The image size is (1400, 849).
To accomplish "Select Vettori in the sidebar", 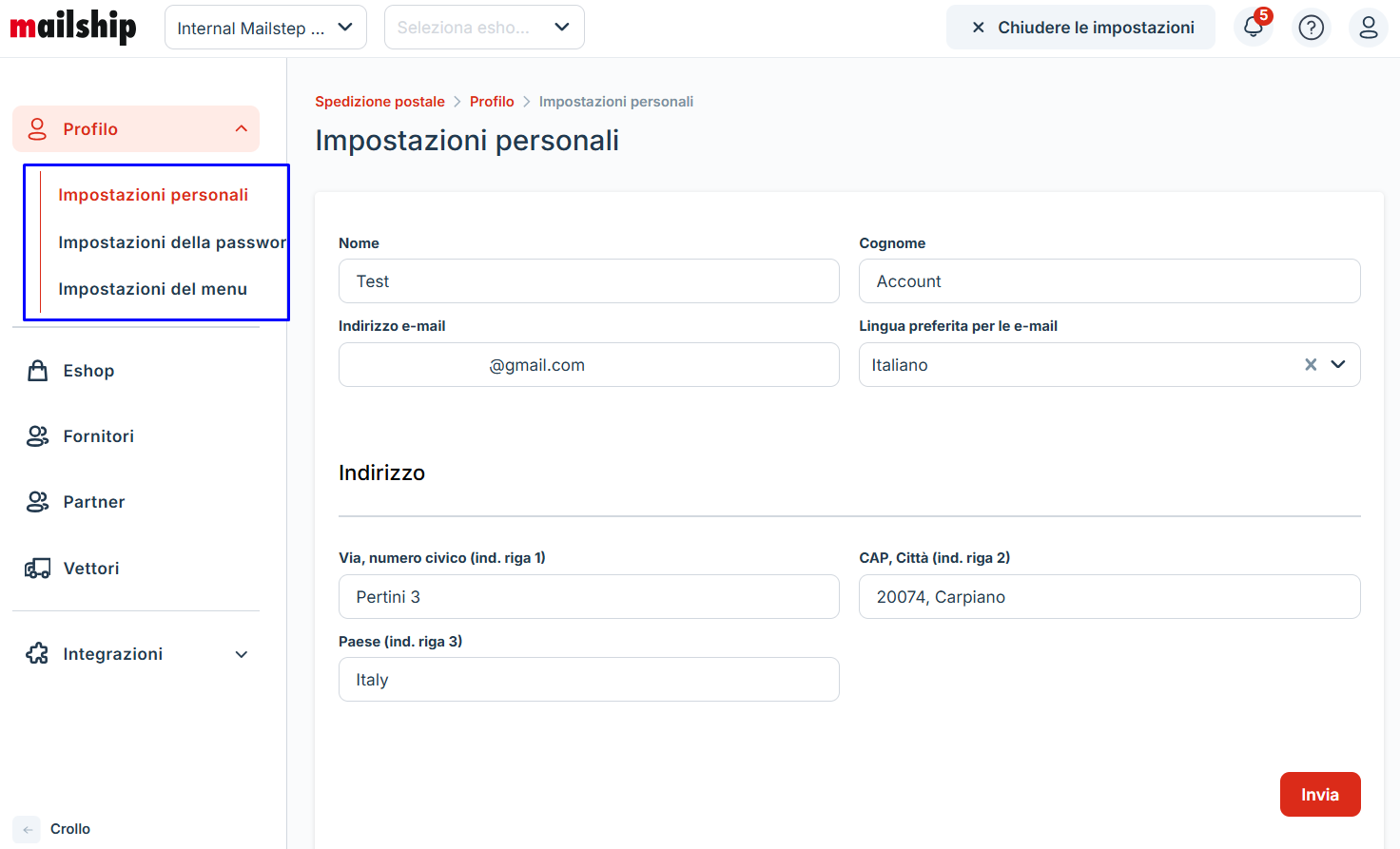I will click(x=91, y=569).
